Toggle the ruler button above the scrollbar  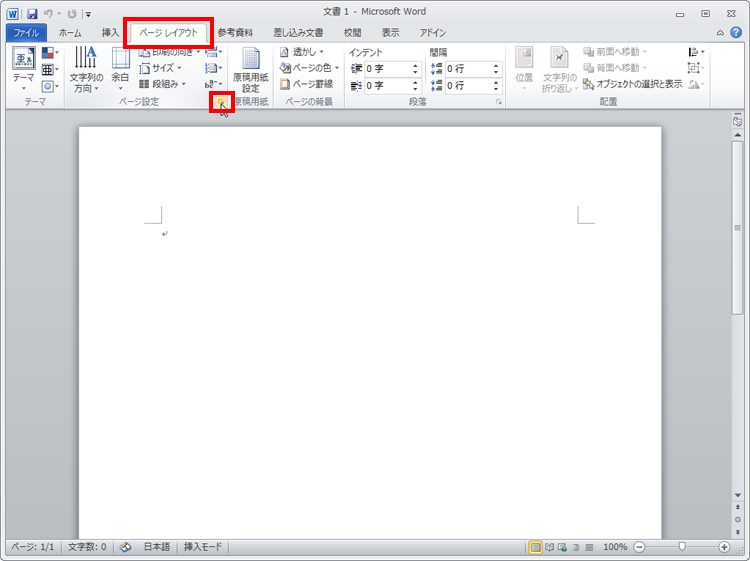[x=738, y=120]
